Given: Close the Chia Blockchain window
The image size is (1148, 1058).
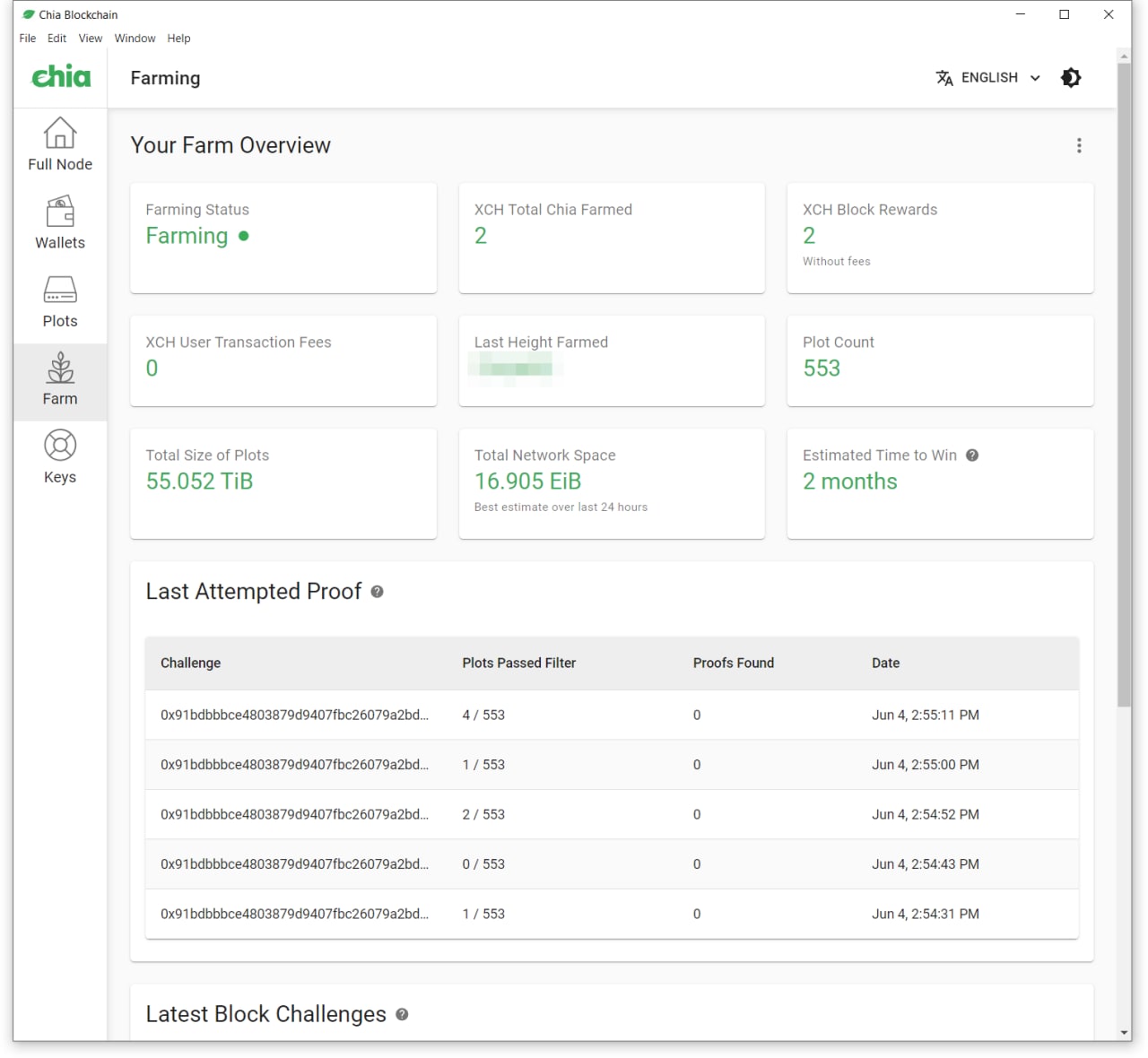Looking at the screenshot, I should pyautogui.click(x=1109, y=14).
